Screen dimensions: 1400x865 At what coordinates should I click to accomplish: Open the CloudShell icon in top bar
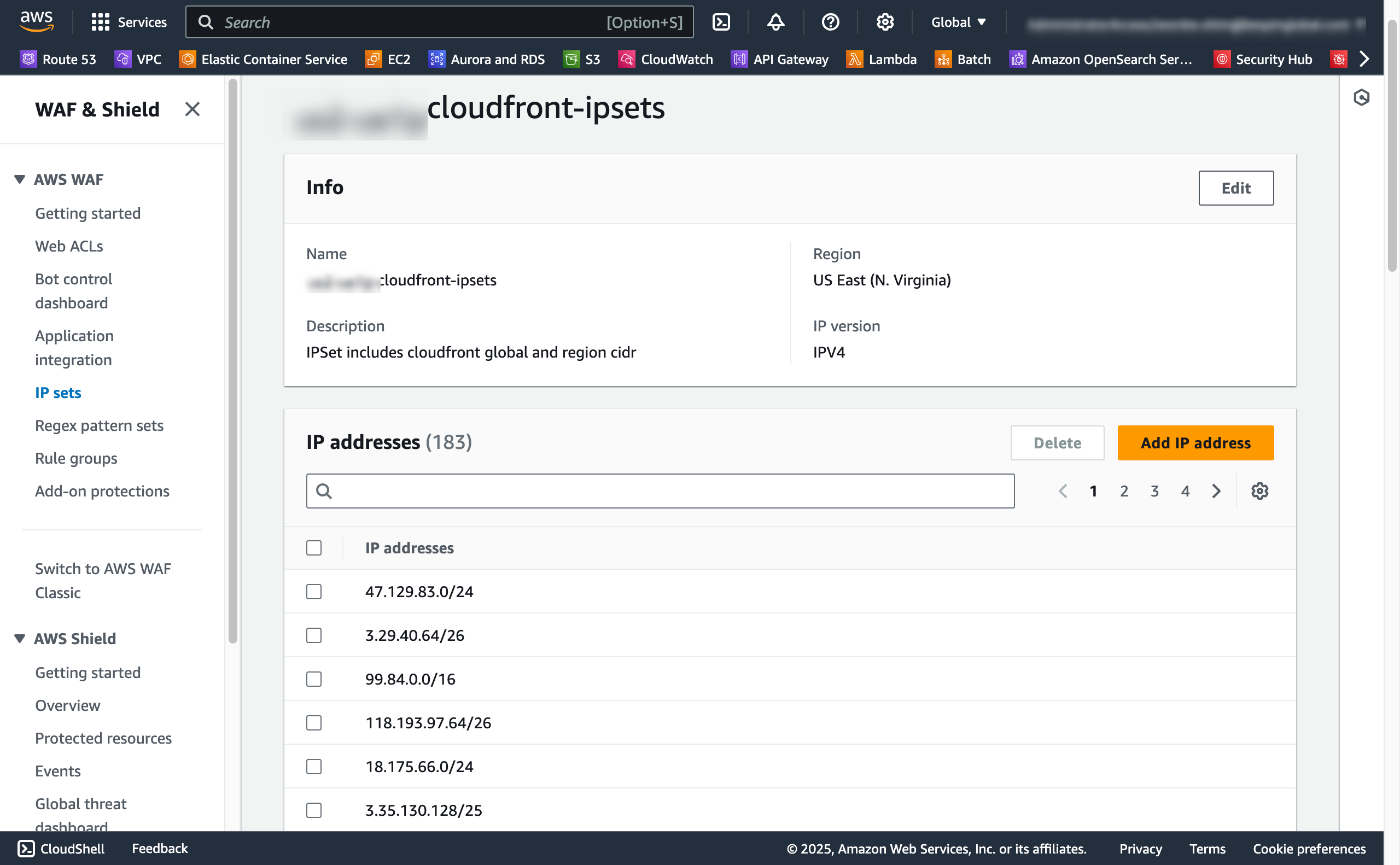point(721,22)
